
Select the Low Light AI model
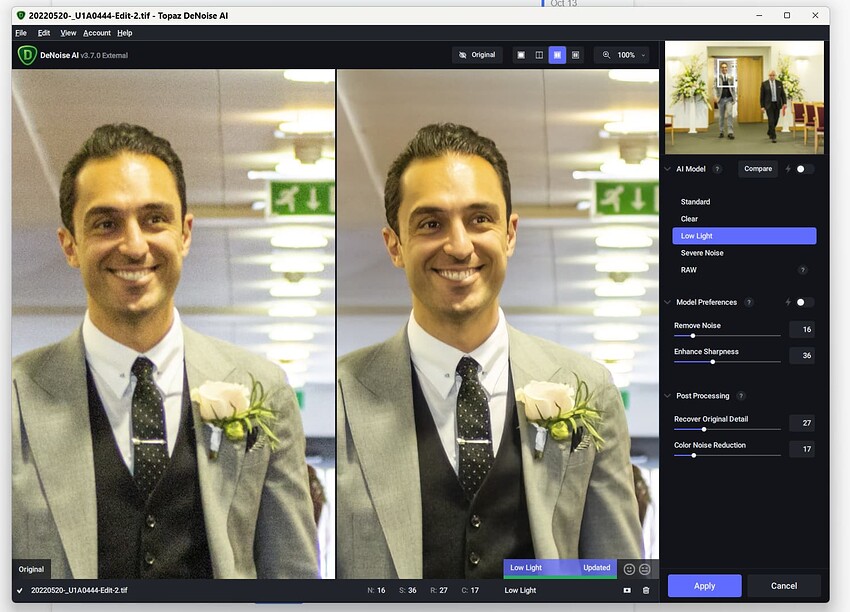point(744,236)
